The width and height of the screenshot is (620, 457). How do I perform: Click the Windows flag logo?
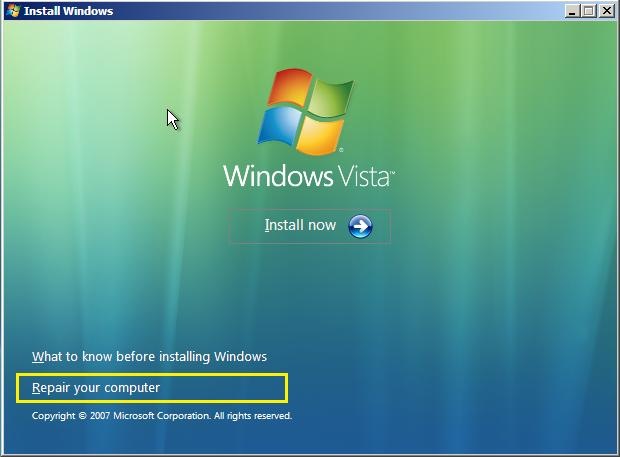point(306,111)
